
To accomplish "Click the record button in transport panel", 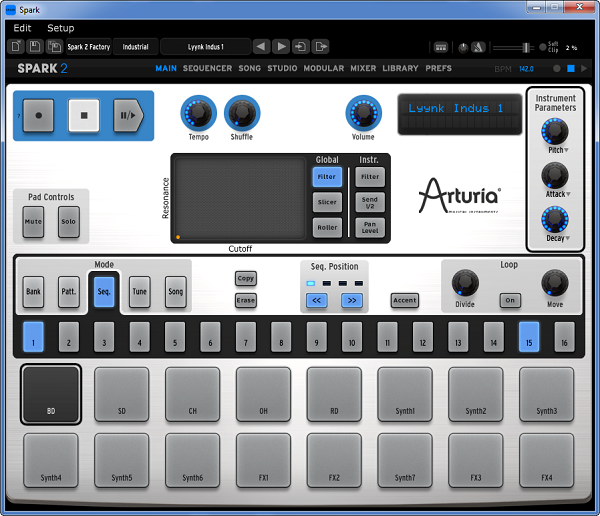I will [x=38, y=115].
